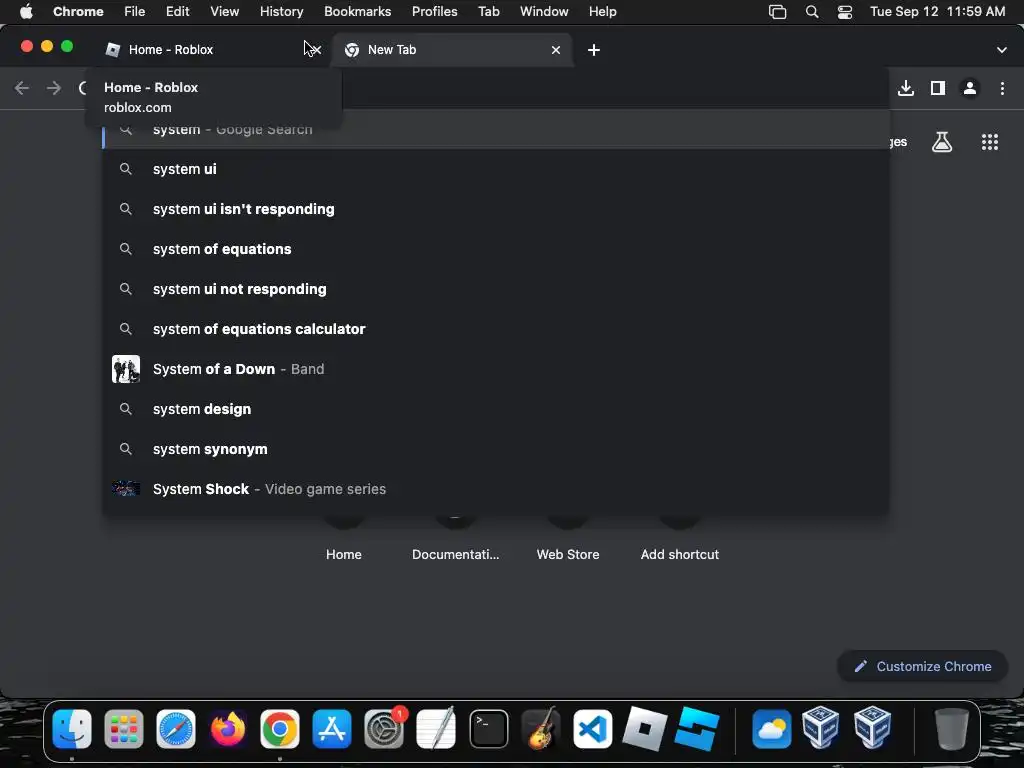Open TextEdit from the Dock
Viewport: 1024px width, 768px height.
click(x=436, y=728)
